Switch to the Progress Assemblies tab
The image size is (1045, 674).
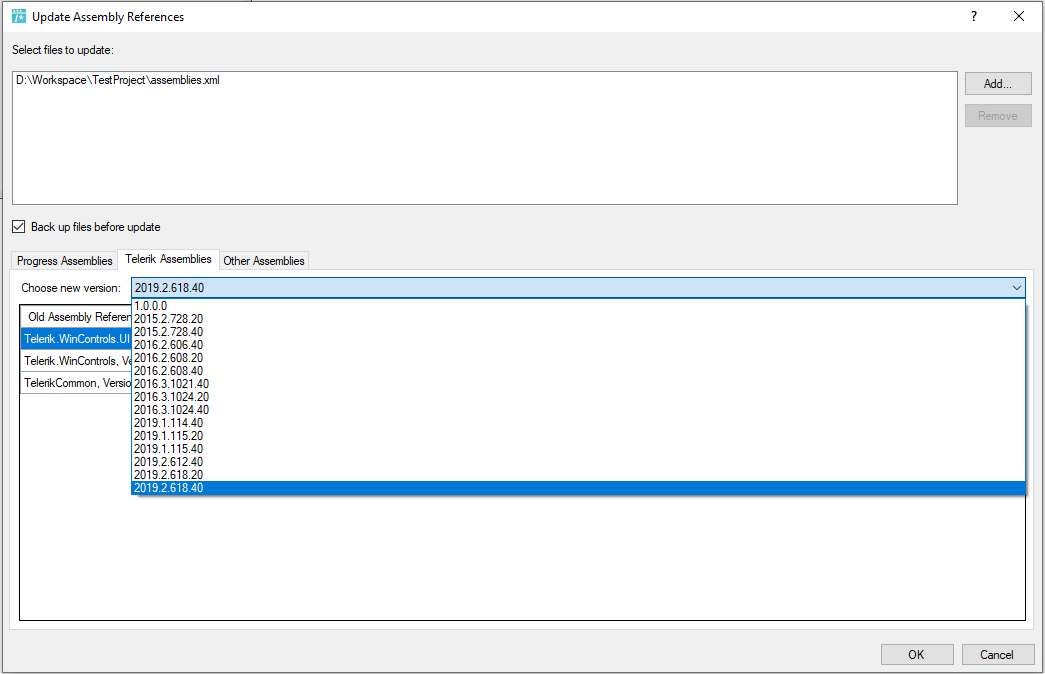[x=65, y=261]
